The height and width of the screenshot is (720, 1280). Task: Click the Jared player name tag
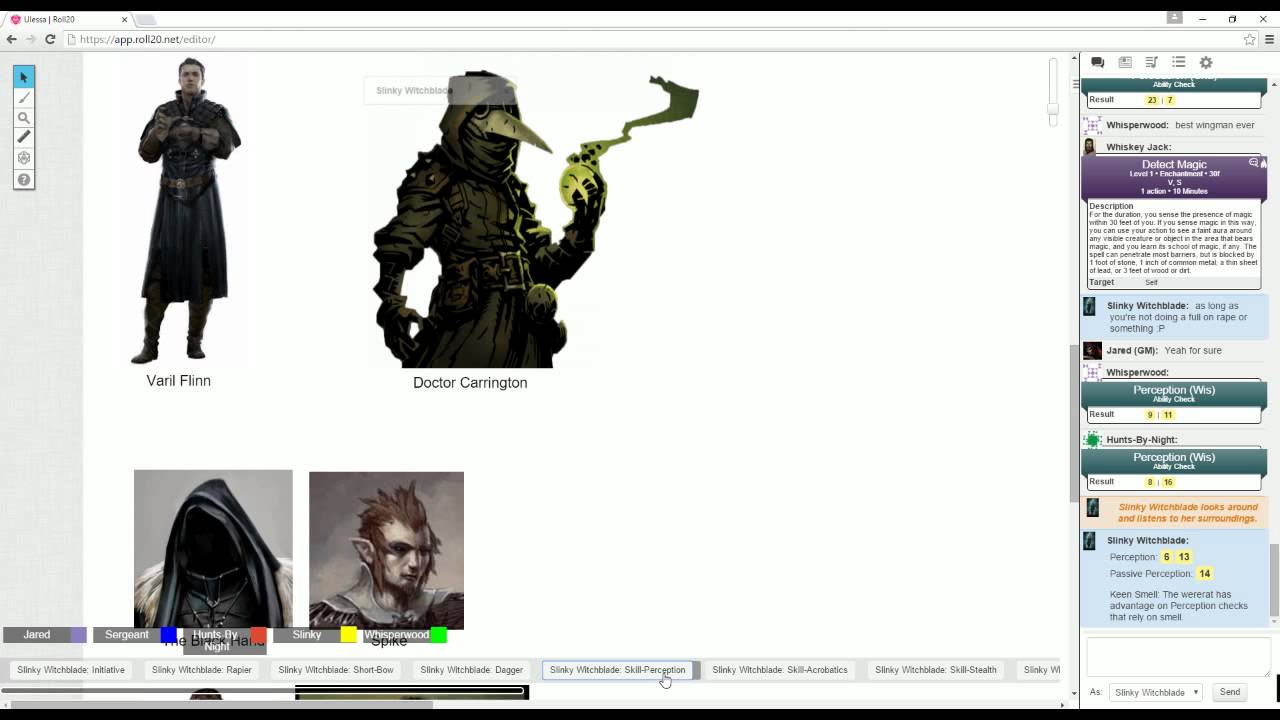tap(37, 635)
